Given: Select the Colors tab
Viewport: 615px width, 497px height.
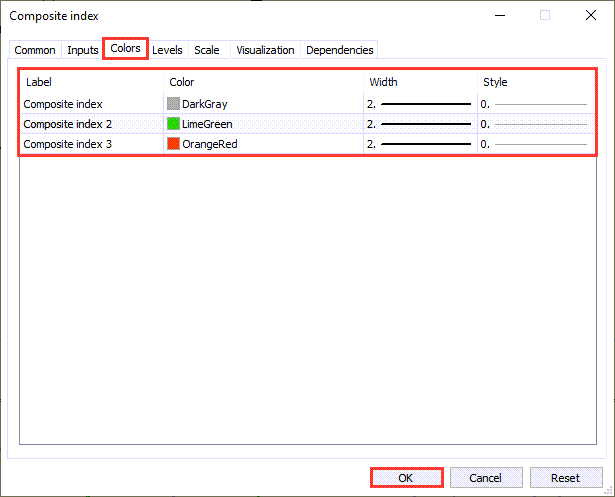Looking at the screenshot, I should pyautogui.click(x=125, y=48).
